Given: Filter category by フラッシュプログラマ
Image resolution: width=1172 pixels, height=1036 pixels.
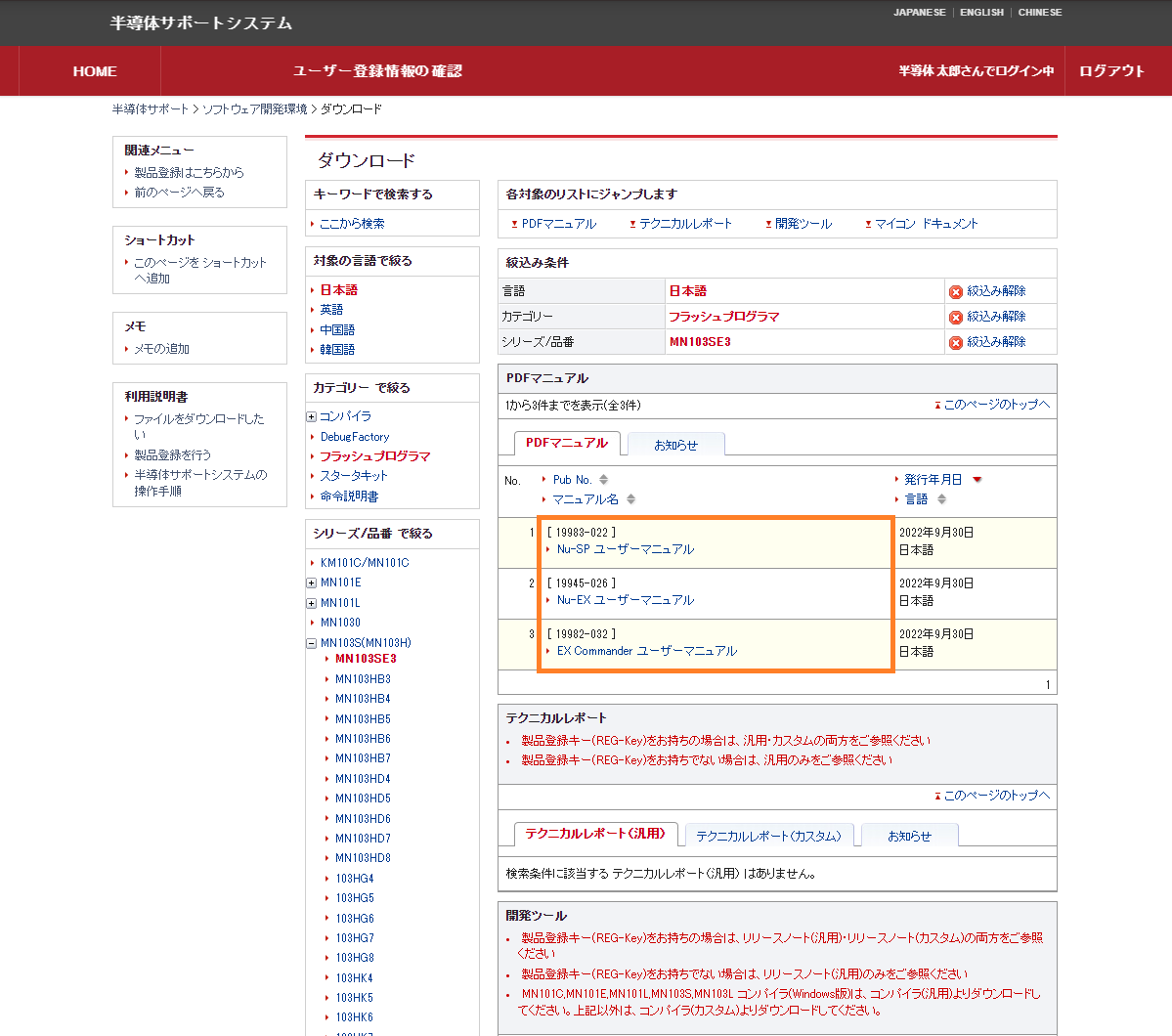Looking at the screenshot, I should (375, 456).
